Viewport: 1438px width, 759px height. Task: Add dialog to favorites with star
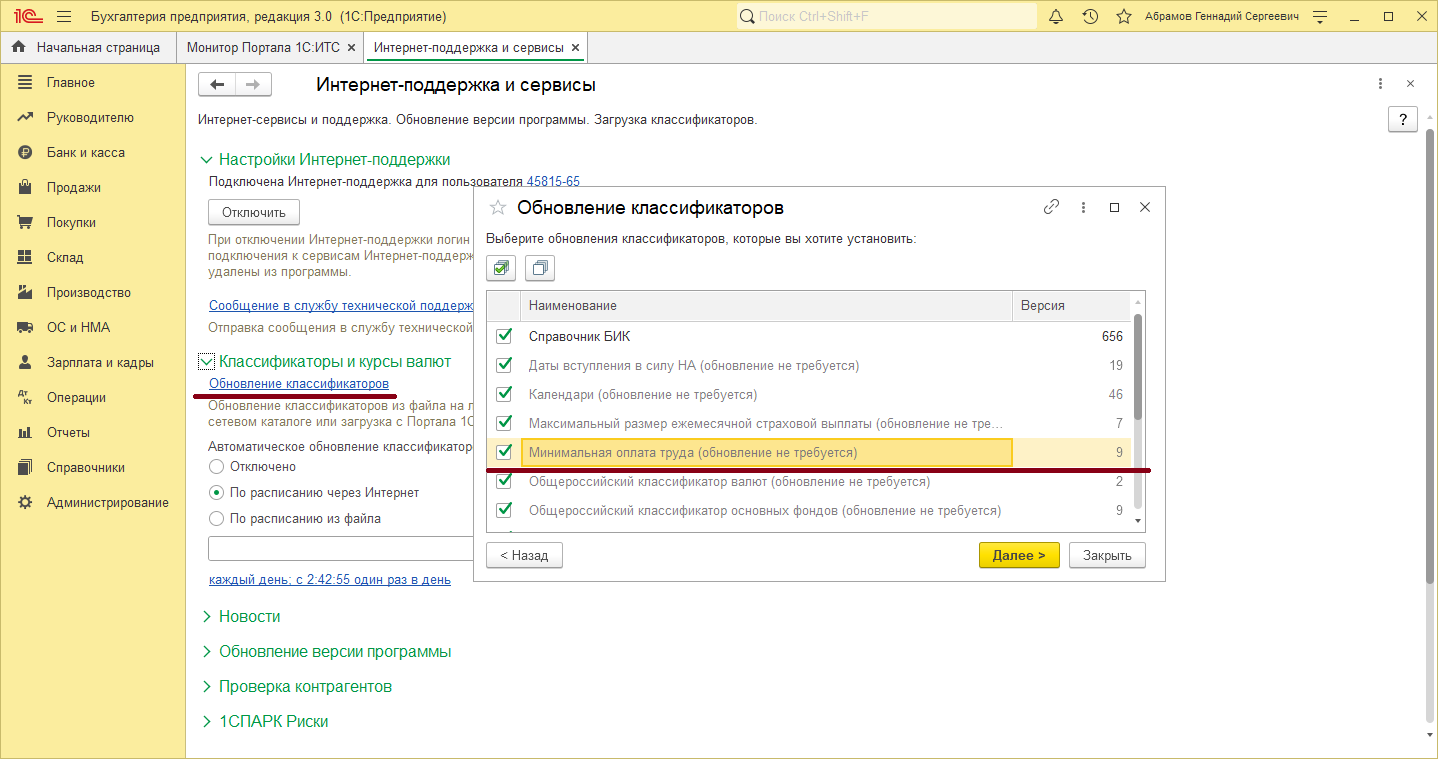tap(497, 208)
